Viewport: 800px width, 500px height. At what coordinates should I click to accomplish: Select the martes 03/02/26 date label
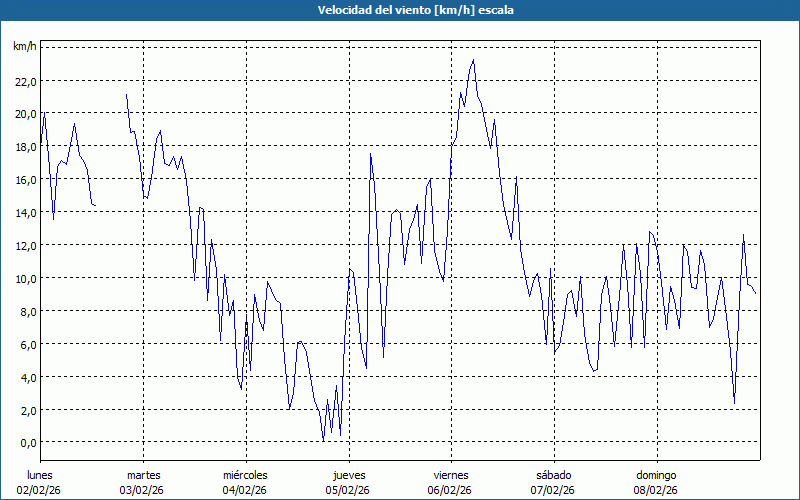[x=143, y=482]
